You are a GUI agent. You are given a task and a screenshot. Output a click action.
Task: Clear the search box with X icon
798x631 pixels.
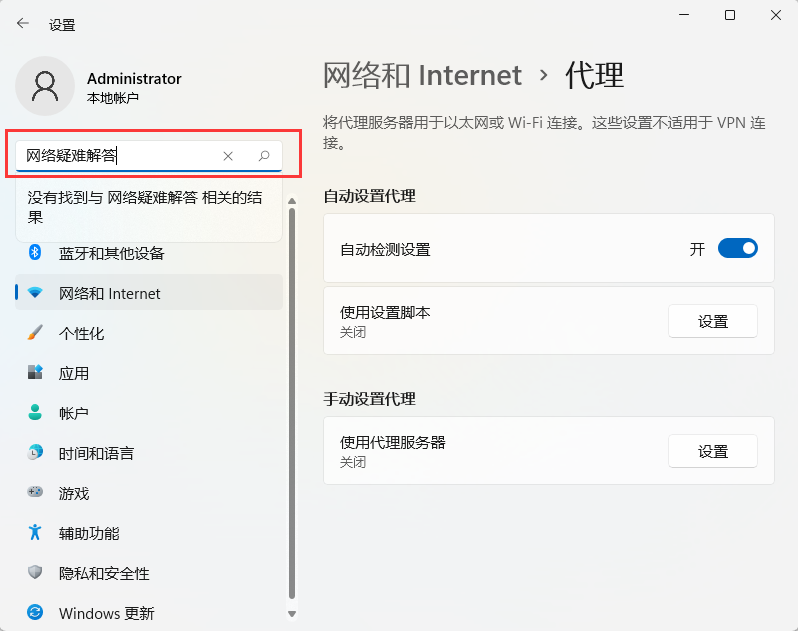(228, 156)
